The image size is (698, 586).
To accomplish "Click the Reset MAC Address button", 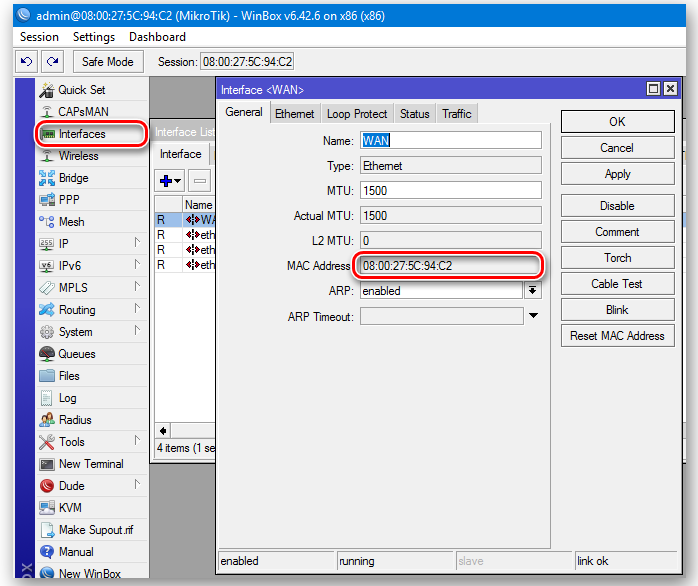I will coord(617,336).
